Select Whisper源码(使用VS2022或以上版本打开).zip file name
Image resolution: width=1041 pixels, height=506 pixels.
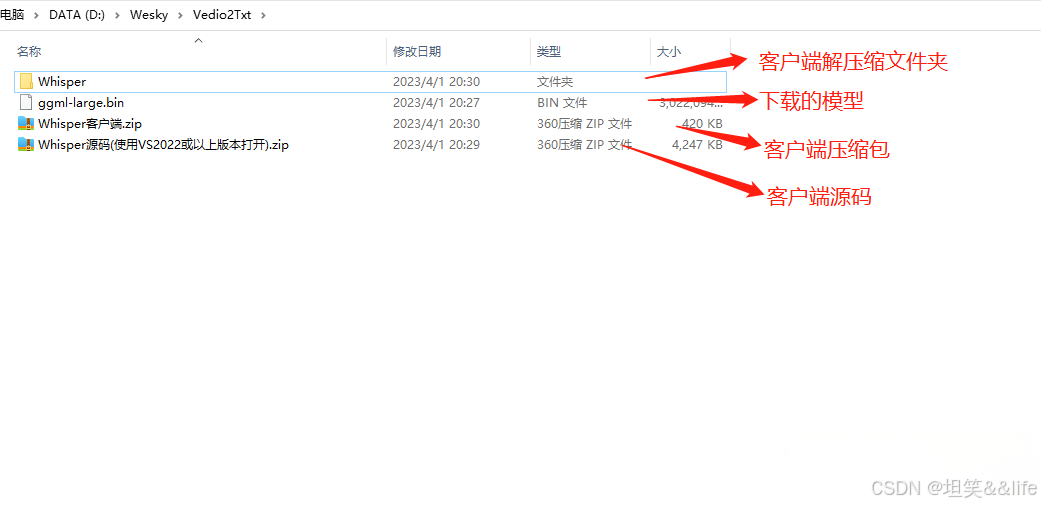coord(163,145)
